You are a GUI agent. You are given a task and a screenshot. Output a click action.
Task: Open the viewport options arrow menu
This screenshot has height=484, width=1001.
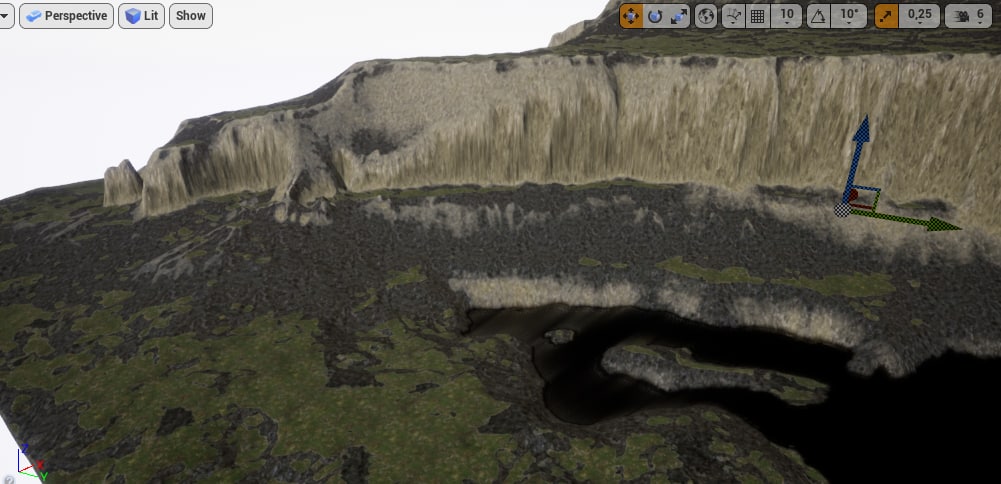tap(5, 16)
